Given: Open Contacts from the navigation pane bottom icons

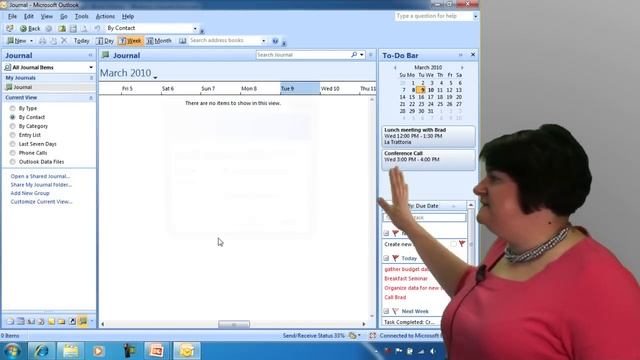Looking at the screenshot, I should (31, 322).
